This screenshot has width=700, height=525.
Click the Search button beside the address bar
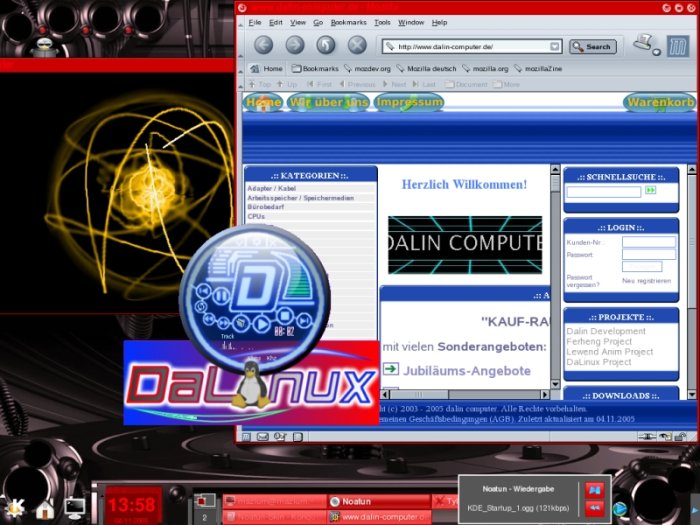pos(592,46)
